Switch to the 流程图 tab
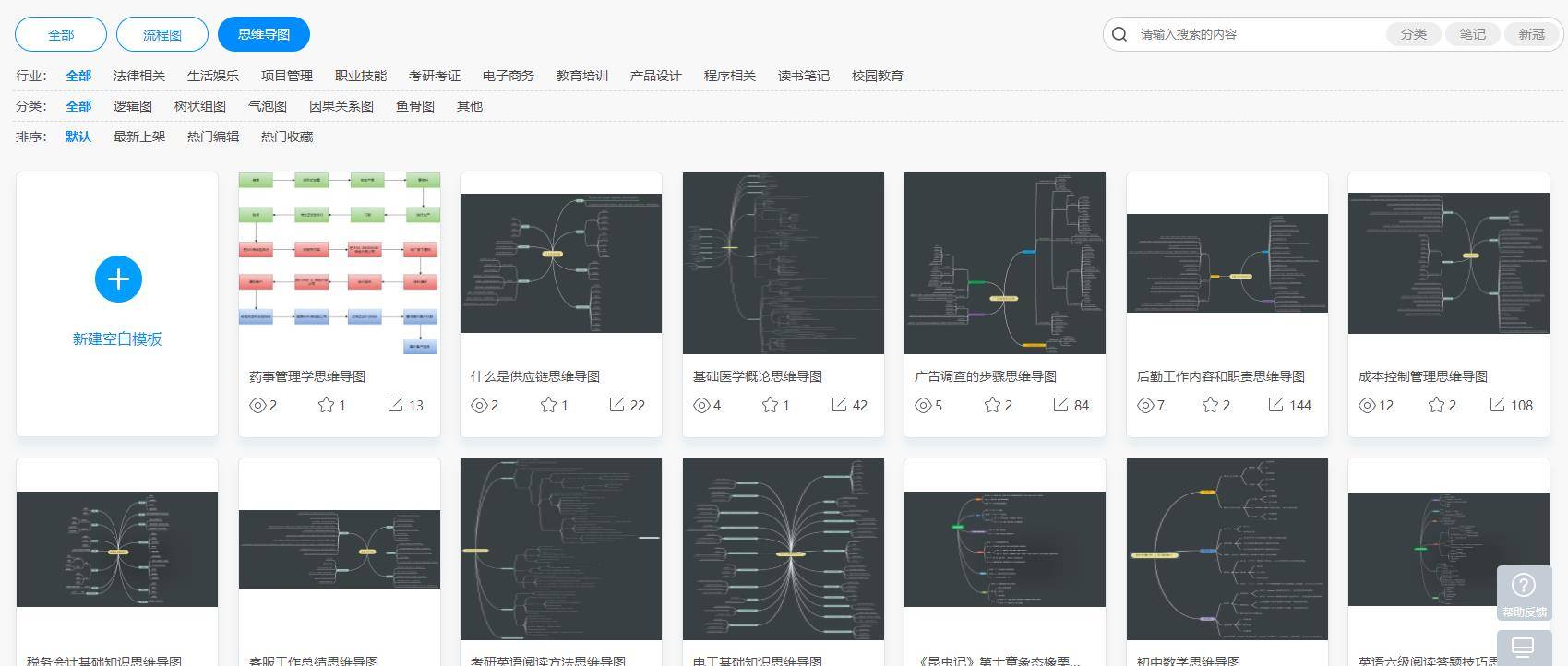1568x666 pixels. (162, 34)
